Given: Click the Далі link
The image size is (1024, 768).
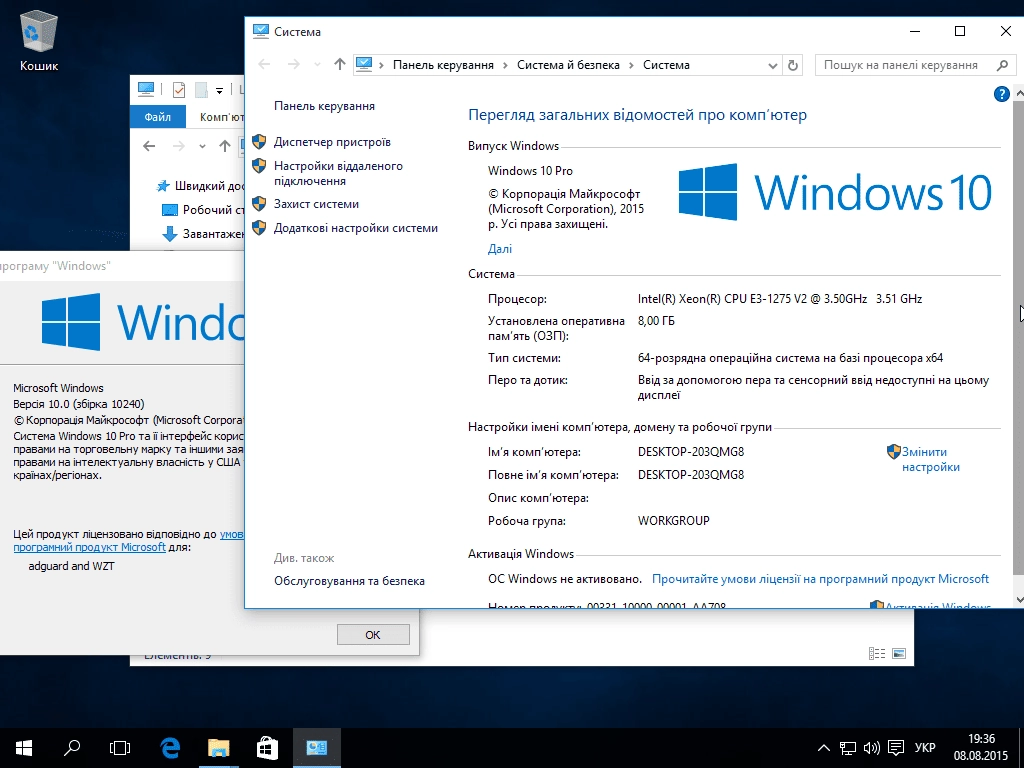Looking at the screenshot, I should click(500, 249).
